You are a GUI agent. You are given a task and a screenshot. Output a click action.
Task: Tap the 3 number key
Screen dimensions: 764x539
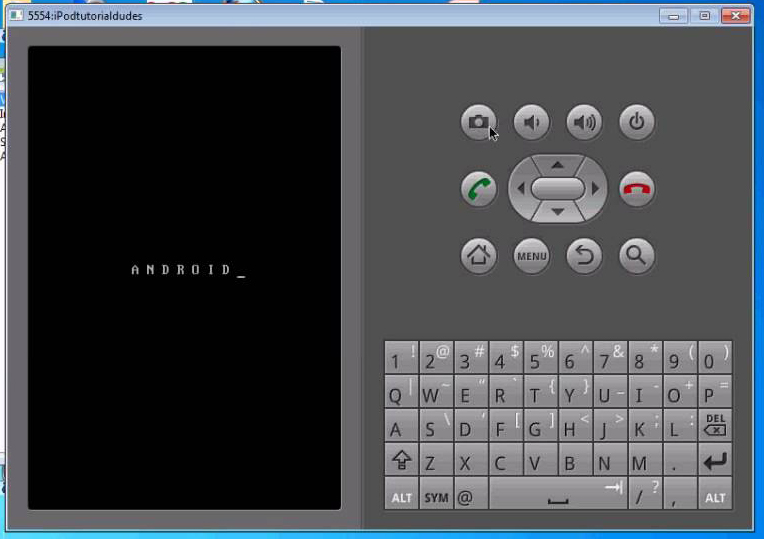(x=471, y=357)
